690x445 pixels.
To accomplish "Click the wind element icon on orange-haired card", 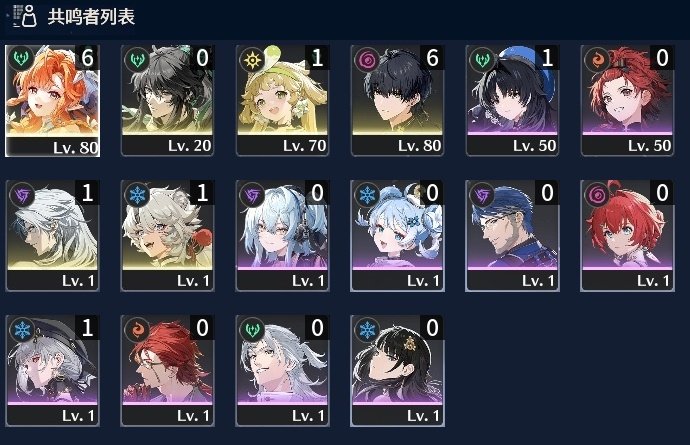I will coord(21,58).
